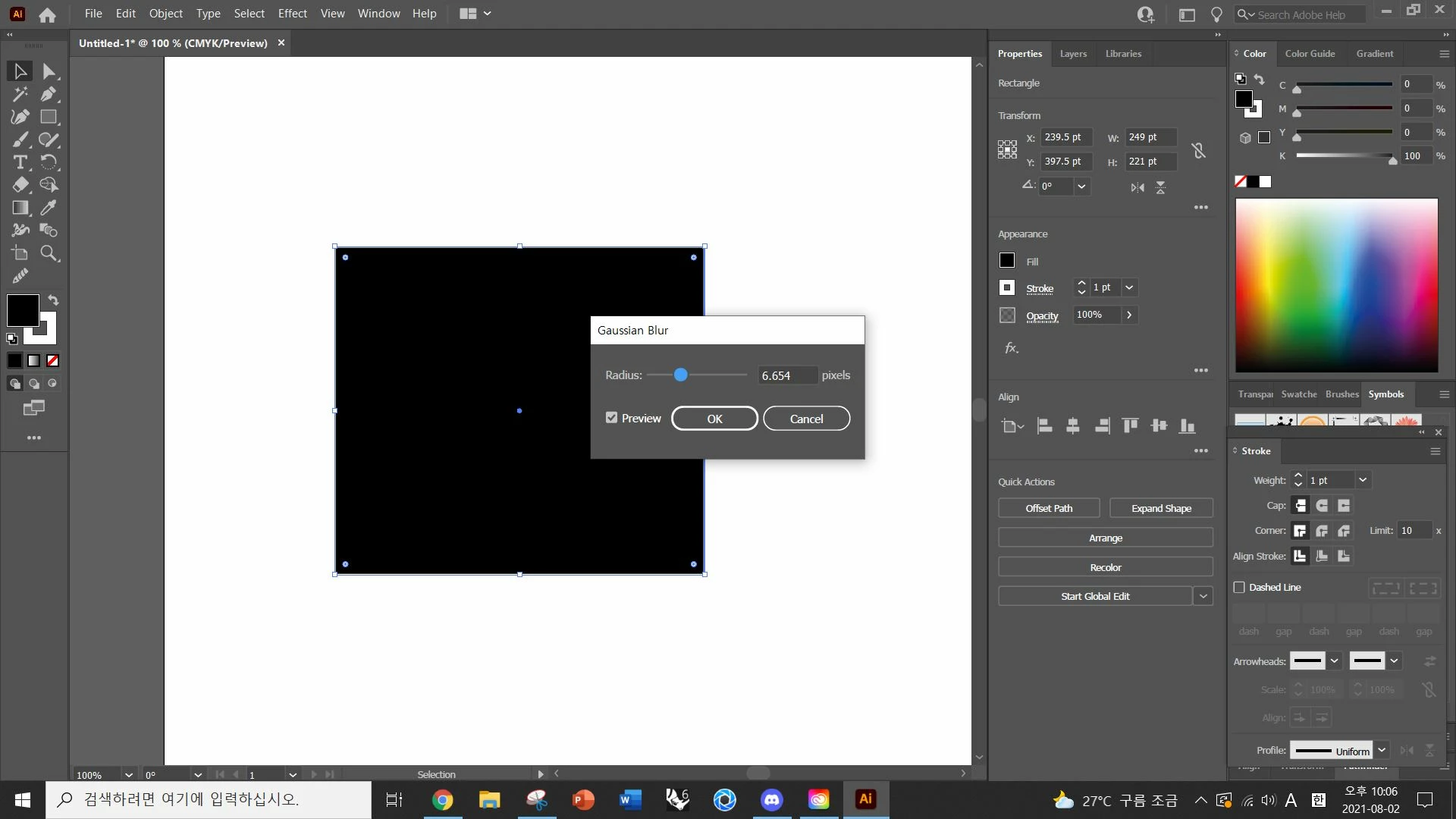
Task: Pick the Eyedropper tool
Action: coord(49,208)
